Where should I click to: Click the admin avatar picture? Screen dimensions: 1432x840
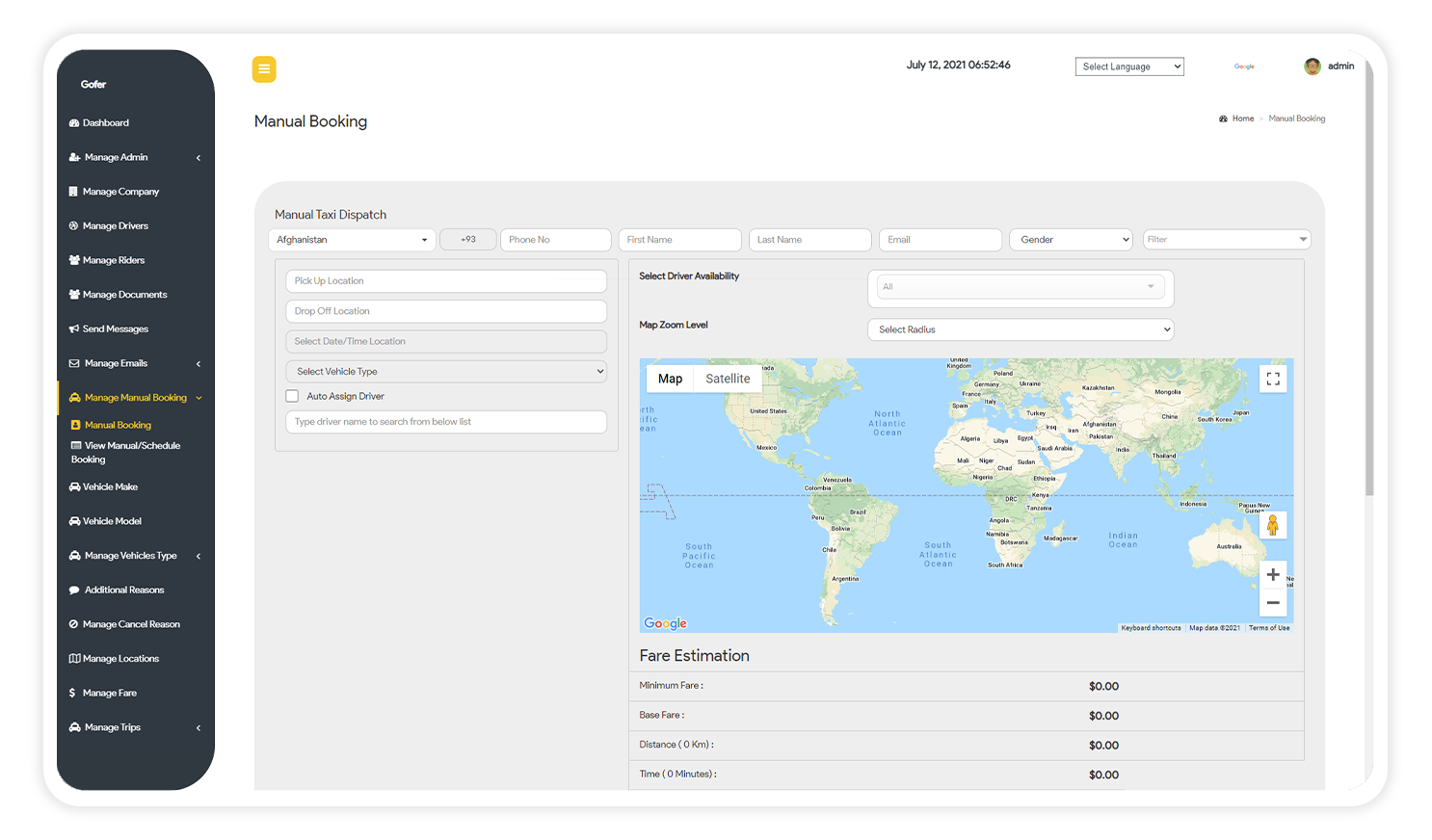pos(1313,66)
